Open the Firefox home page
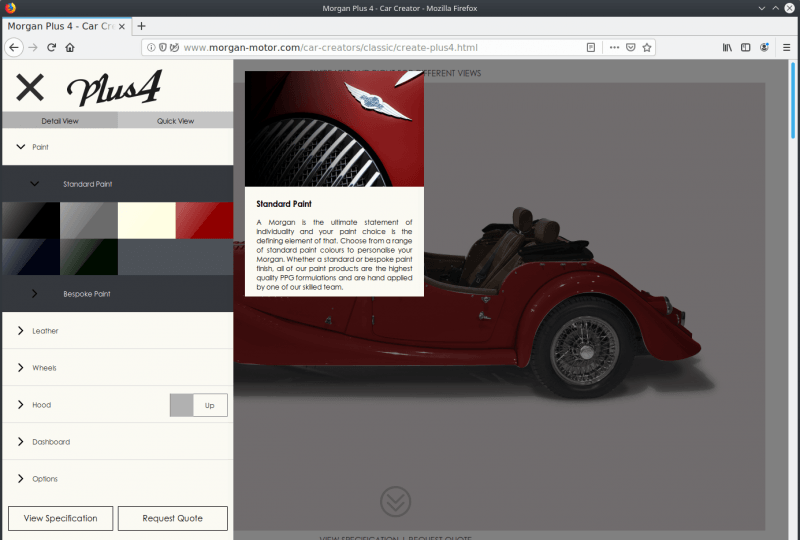This screenshot has height=540, width=800. (70, 47)
